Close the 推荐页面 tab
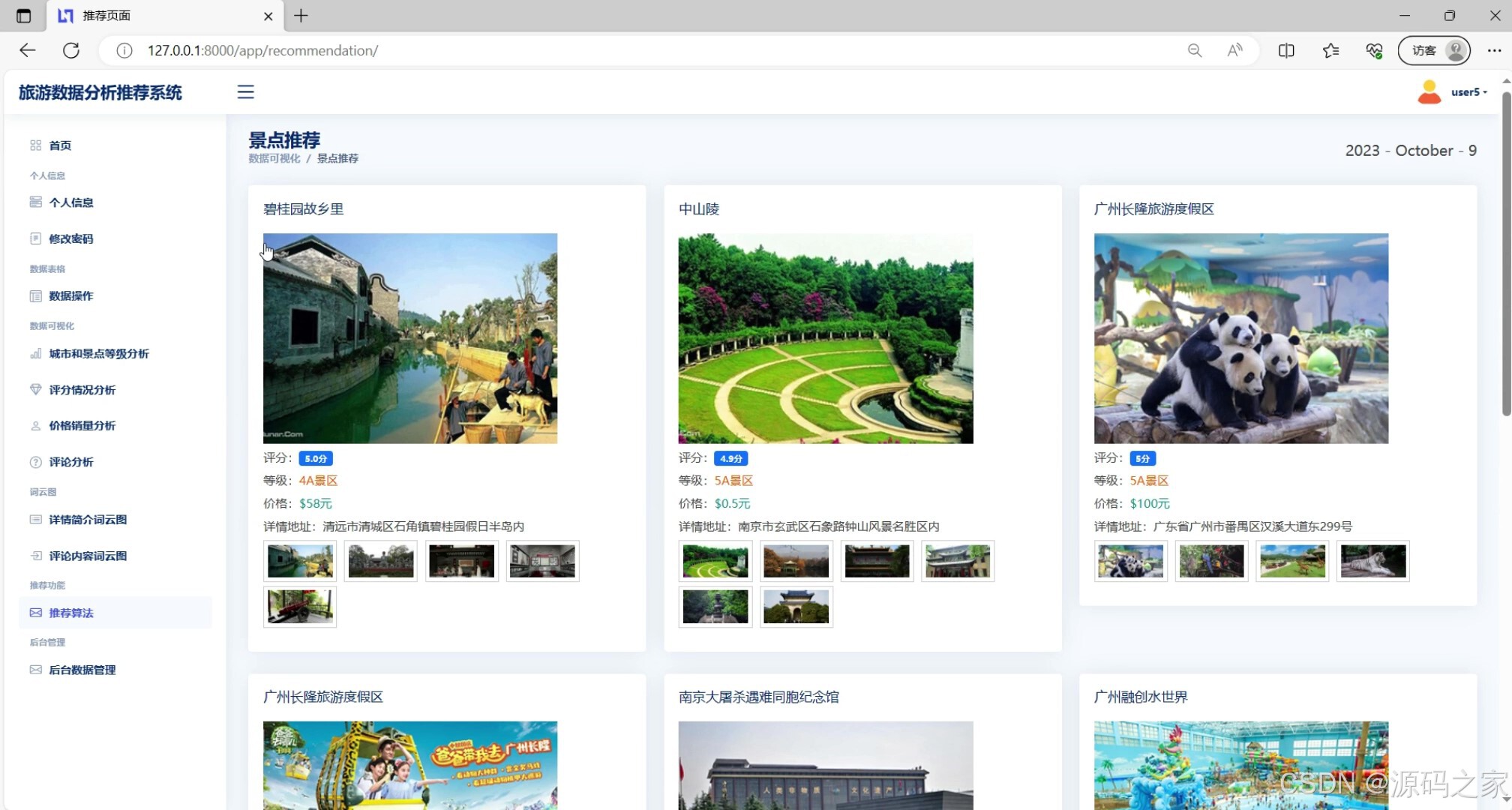This screenshot has width=1512, height=810. (x=268, y=16)
